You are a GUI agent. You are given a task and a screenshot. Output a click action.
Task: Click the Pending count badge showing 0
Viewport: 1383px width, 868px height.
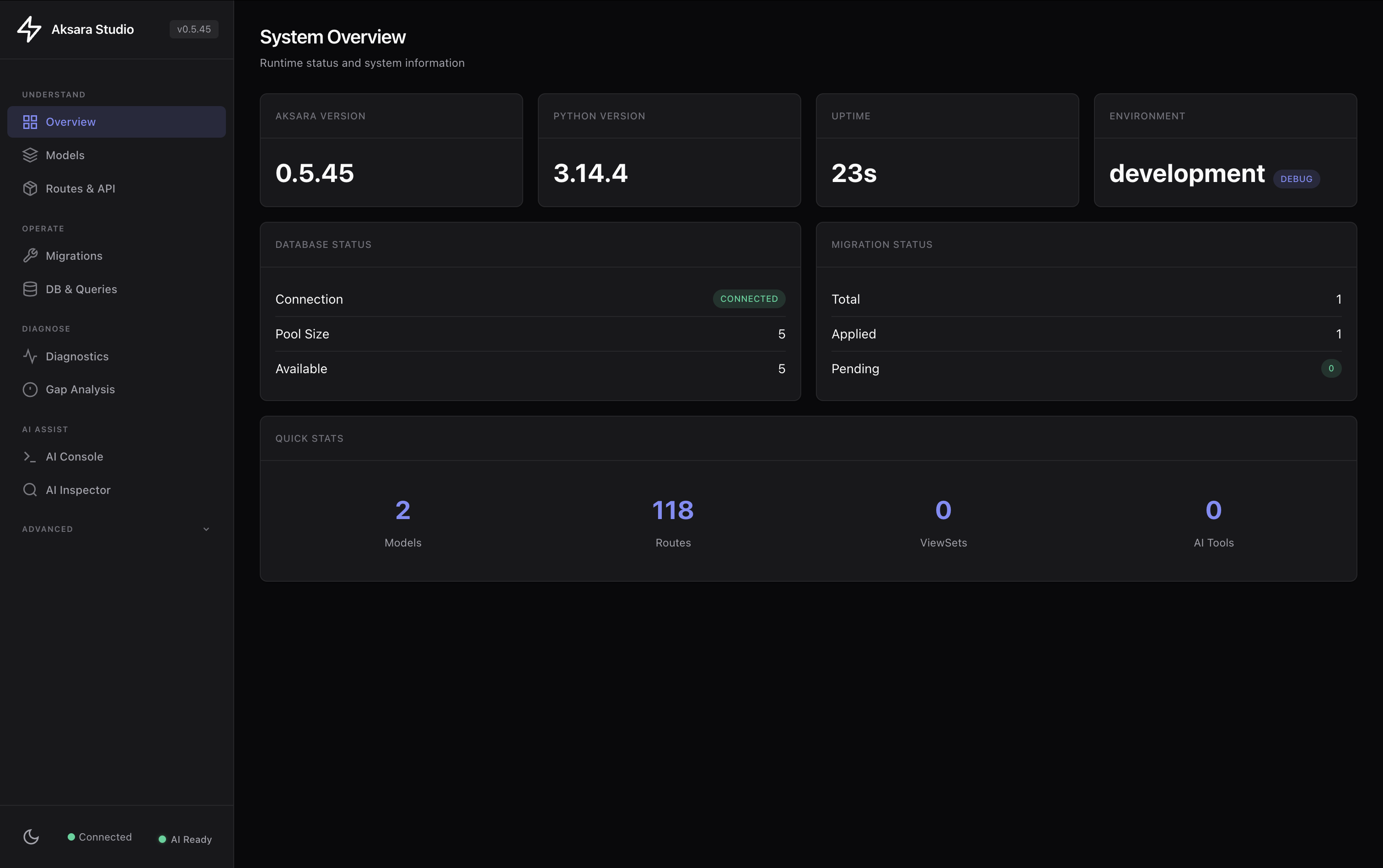[x=1331, y=368]
